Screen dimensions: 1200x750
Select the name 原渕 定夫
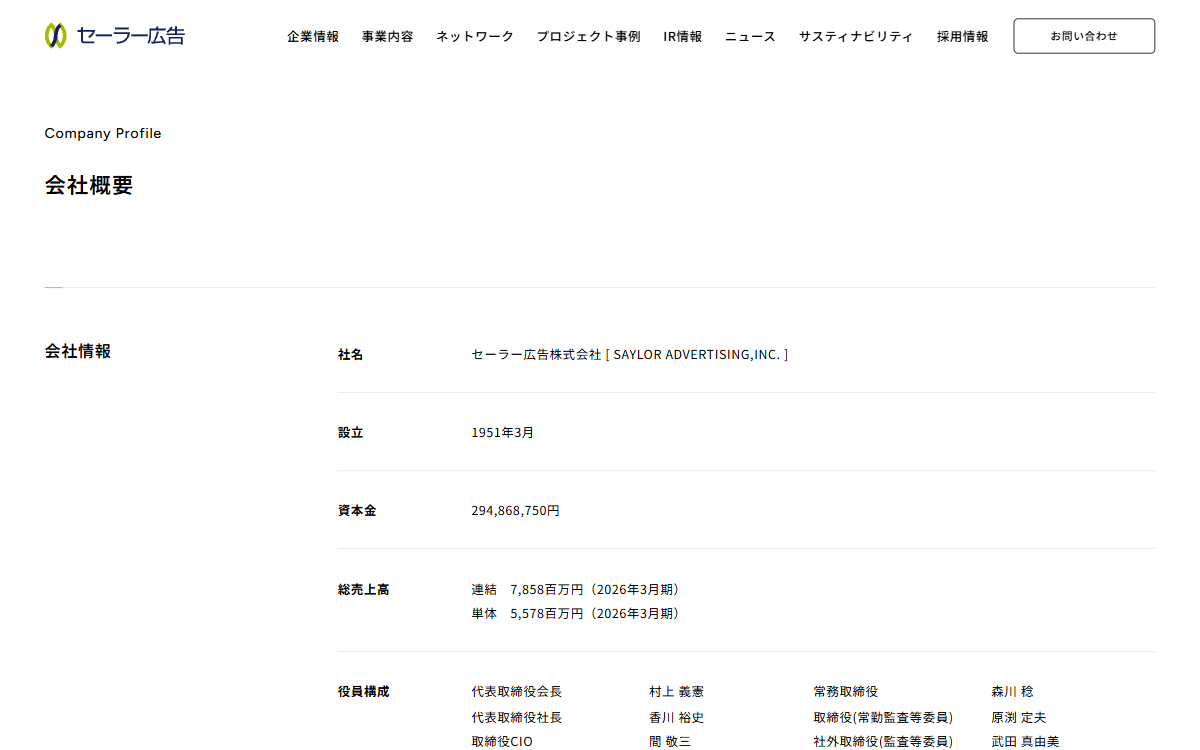coord(1019,718)
